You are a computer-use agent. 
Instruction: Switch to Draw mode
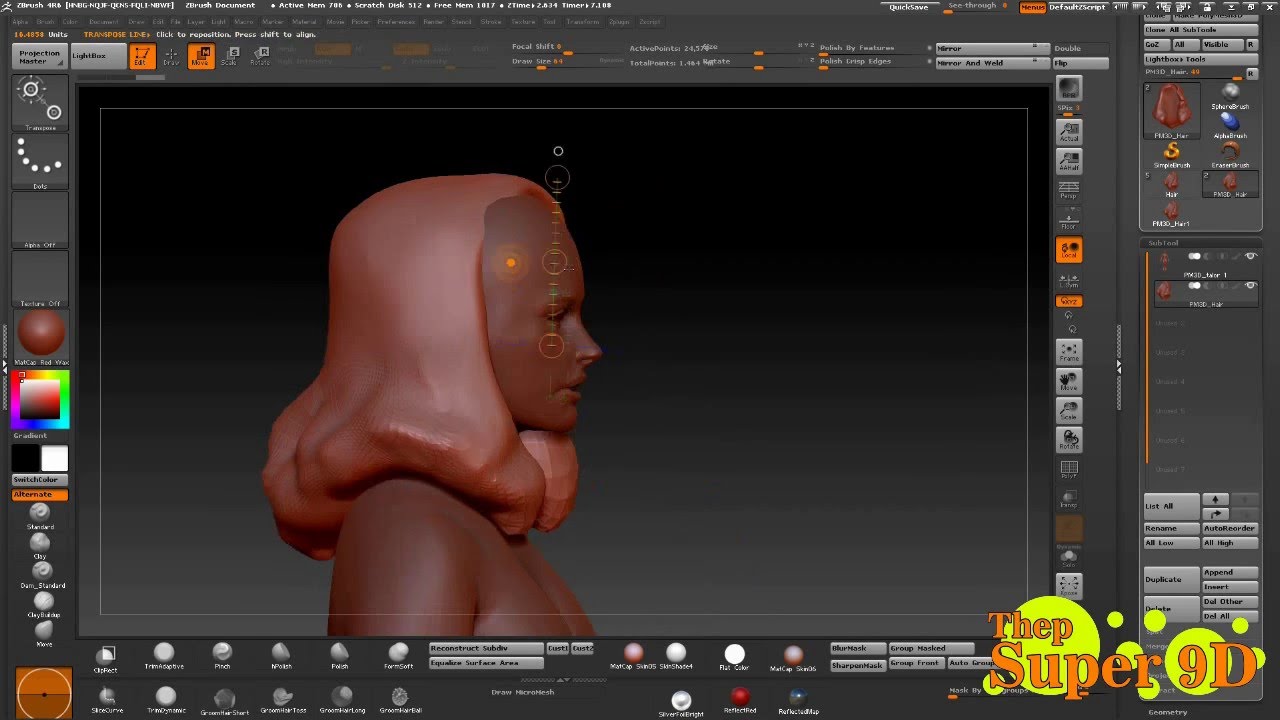point(171,56)
